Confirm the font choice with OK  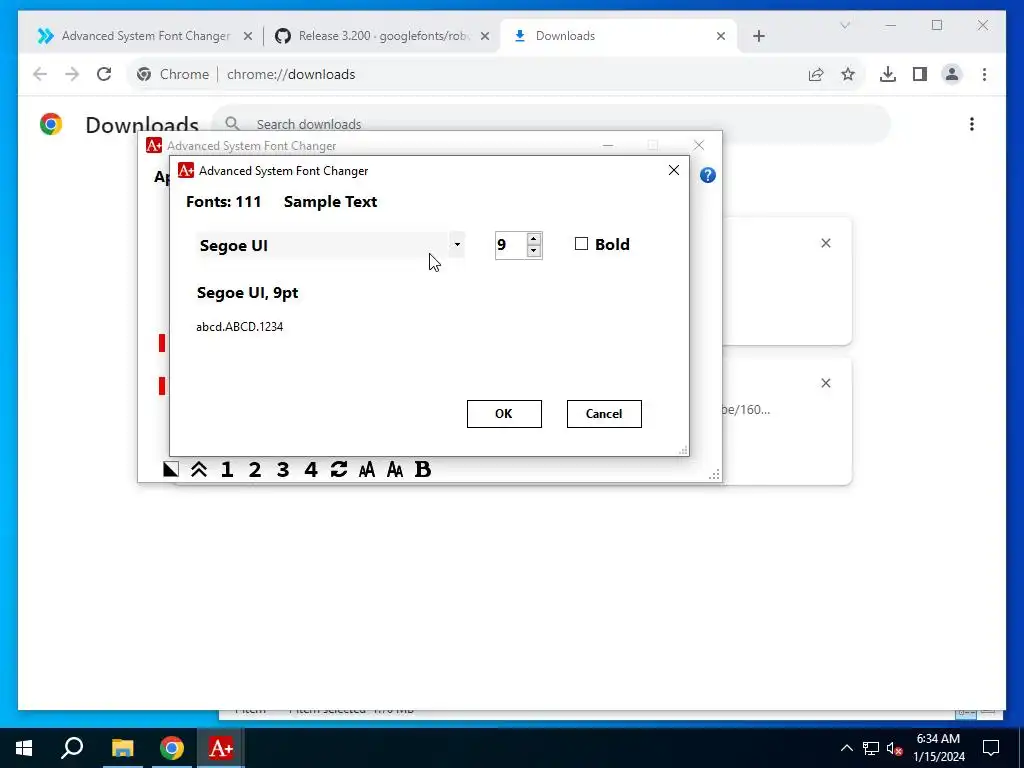(x=504, y=414)
